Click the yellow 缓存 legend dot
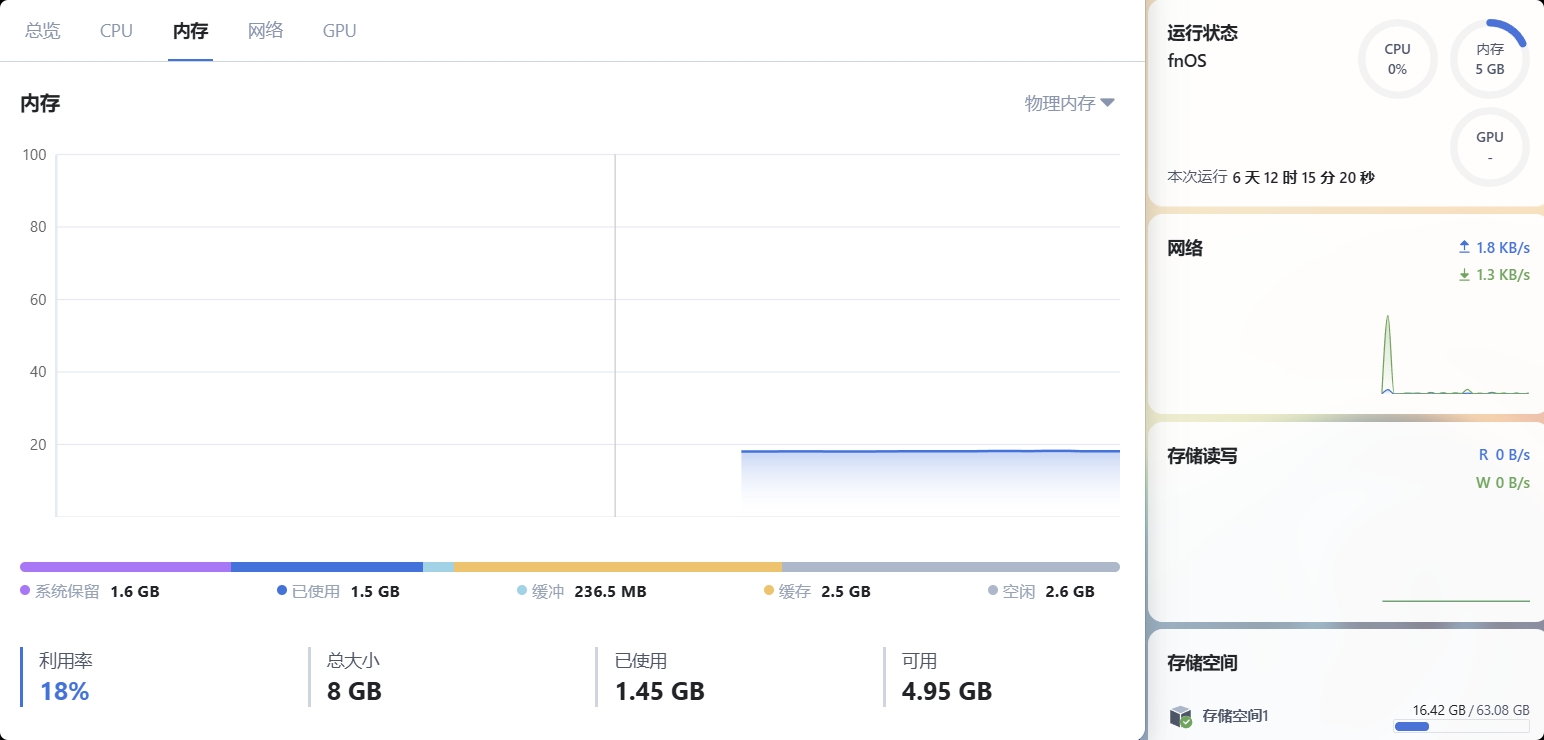The height and width of the screenshot is (740, 1544). click(x=769, y=591)
